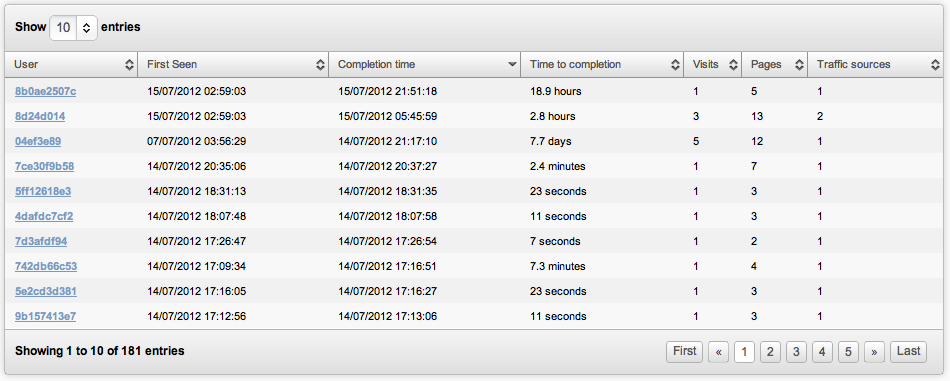Toggle Completion time descending sort arrow

tap(512, 65)
